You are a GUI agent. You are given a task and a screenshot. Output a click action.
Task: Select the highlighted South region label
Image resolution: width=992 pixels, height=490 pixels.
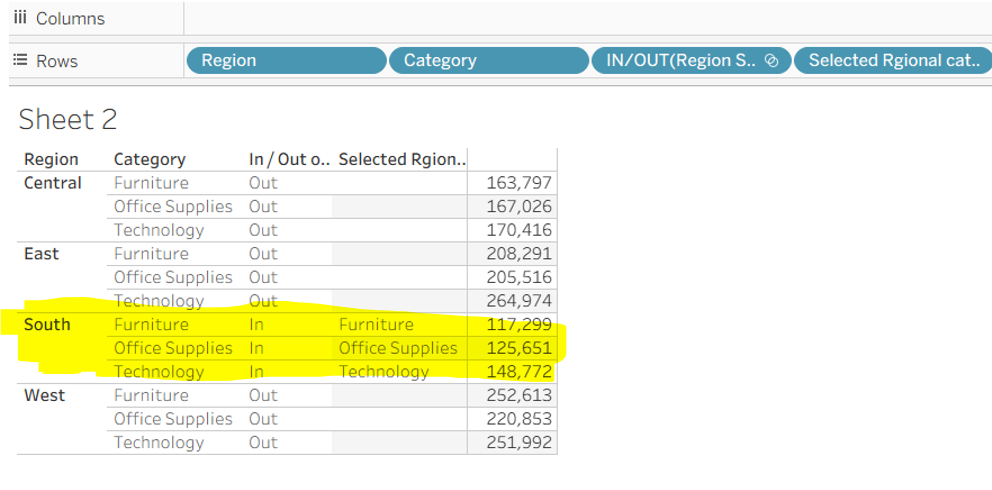click(47, 325)
